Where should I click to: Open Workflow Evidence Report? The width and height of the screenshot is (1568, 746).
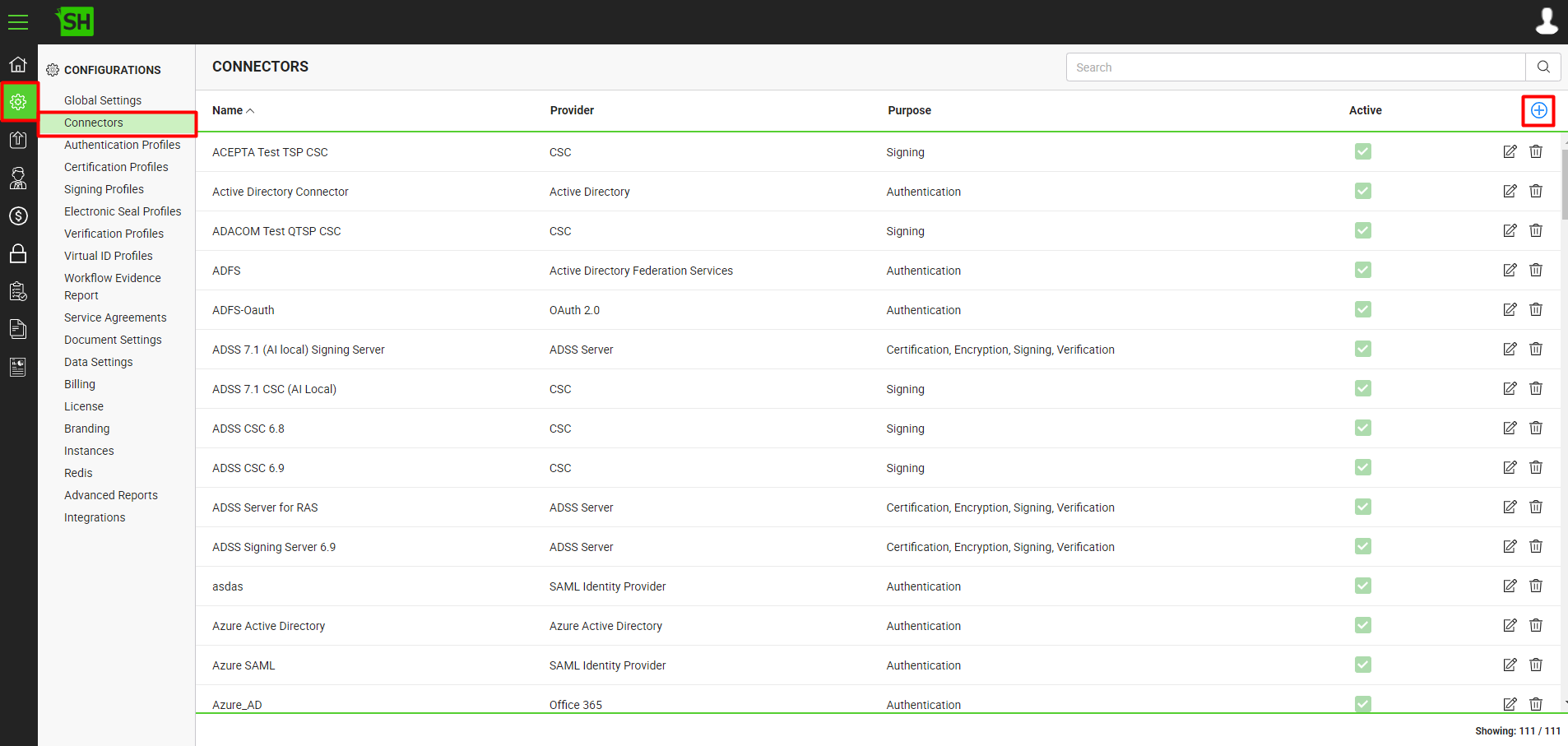(113, 286)
